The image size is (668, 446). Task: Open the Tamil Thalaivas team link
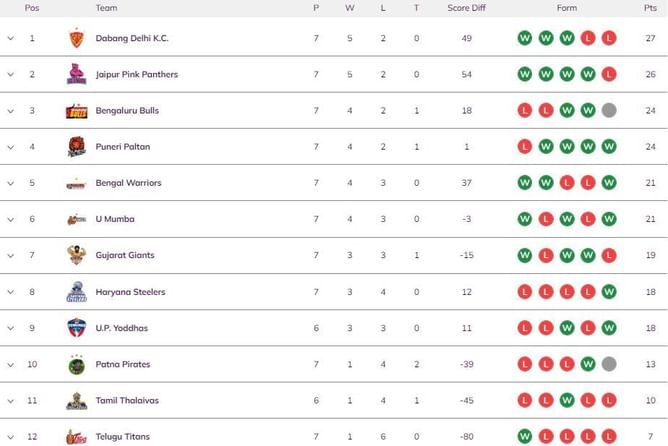[127, 401]
